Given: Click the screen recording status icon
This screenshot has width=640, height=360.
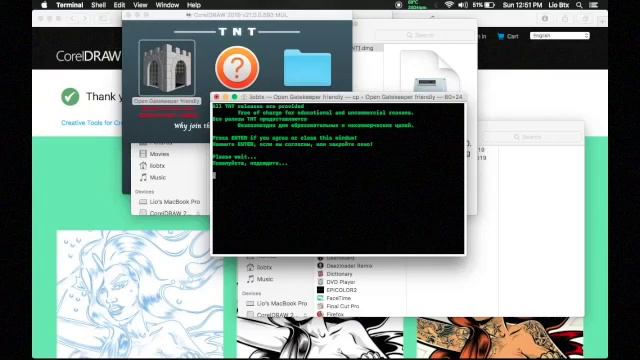Looking at the screenshot, I should point(399,5).
